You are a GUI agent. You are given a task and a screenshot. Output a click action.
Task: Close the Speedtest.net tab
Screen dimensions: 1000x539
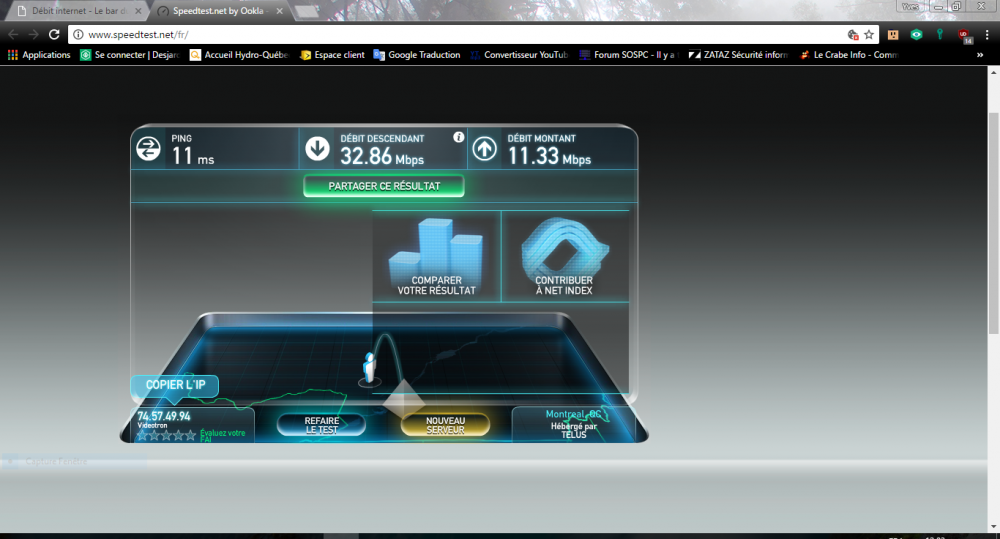(x=279, y=11)
